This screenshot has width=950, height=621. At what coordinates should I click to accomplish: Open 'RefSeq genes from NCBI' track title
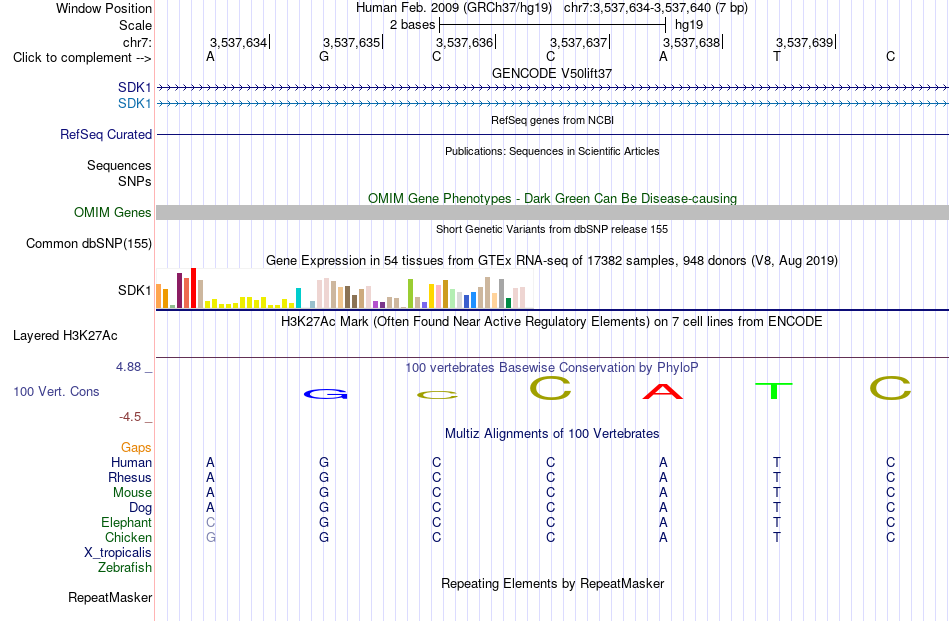(553, 120)
